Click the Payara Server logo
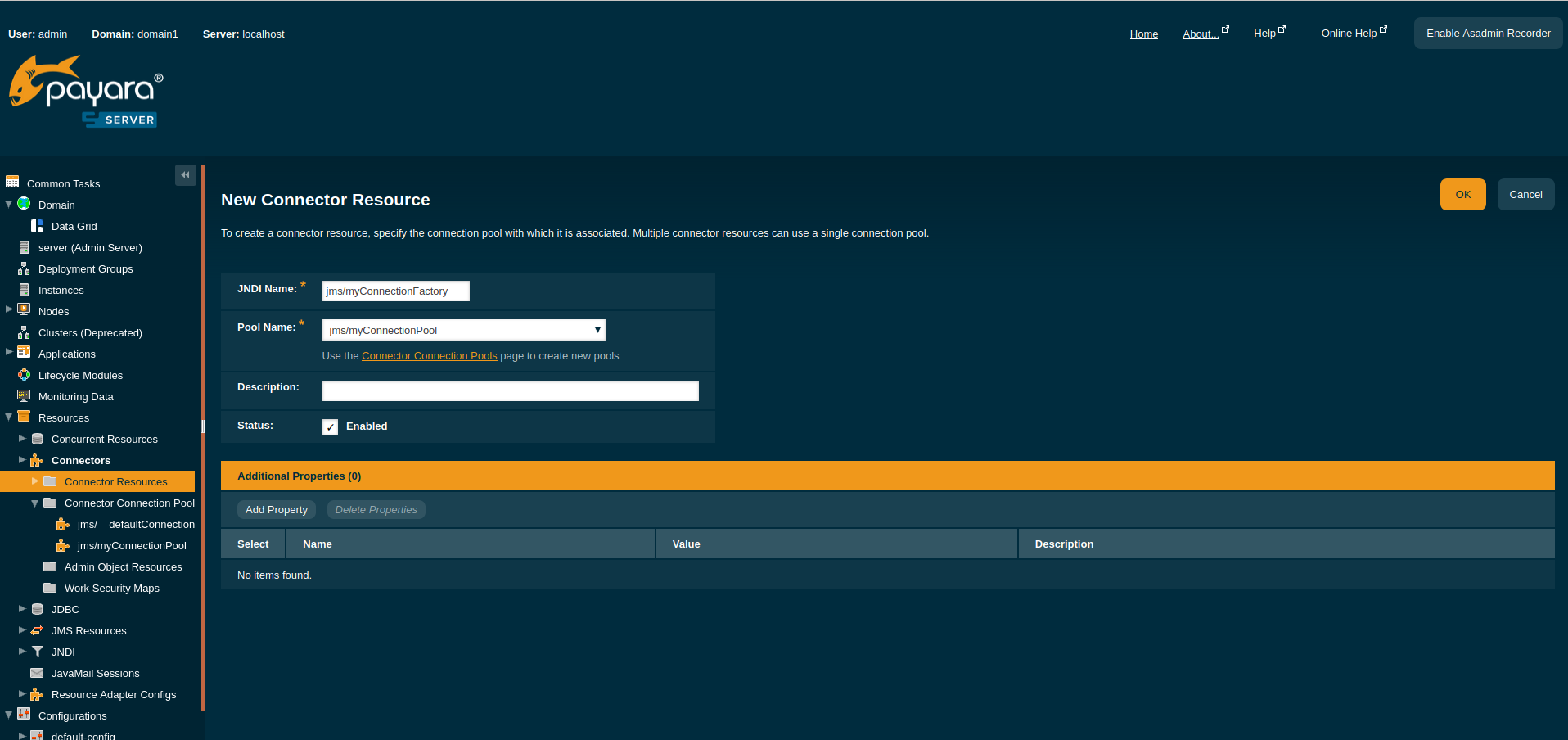This screenshot has height=740, width=1568. click(x=86, y=92)
